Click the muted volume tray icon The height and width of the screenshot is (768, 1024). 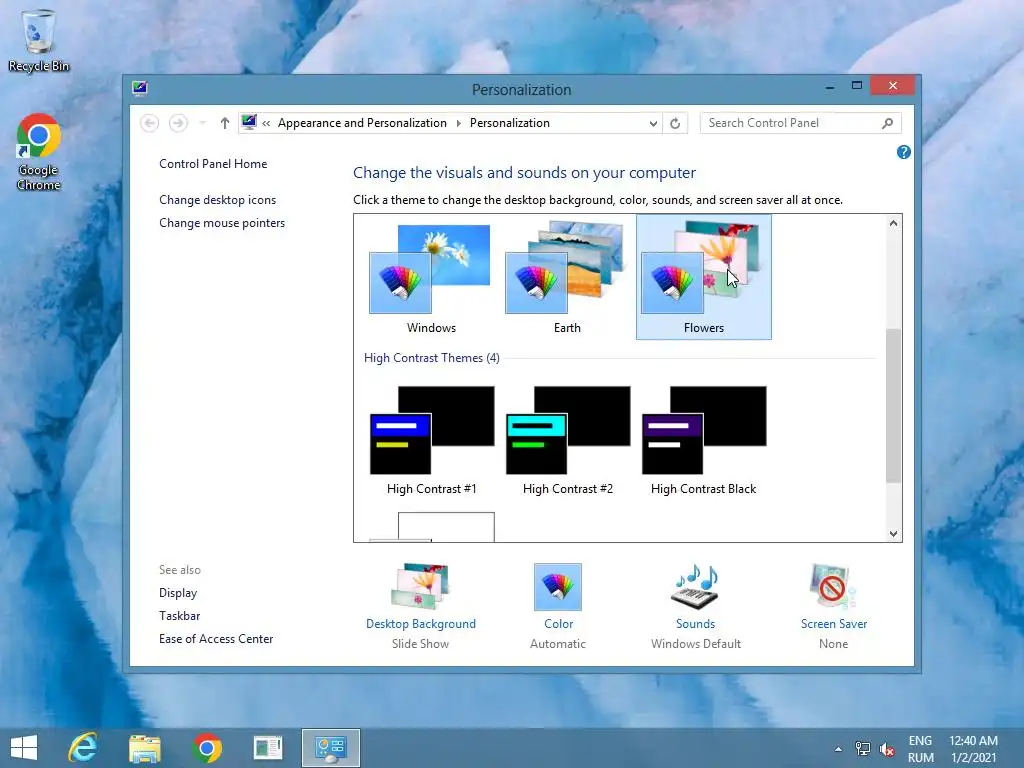pos(887,749)
